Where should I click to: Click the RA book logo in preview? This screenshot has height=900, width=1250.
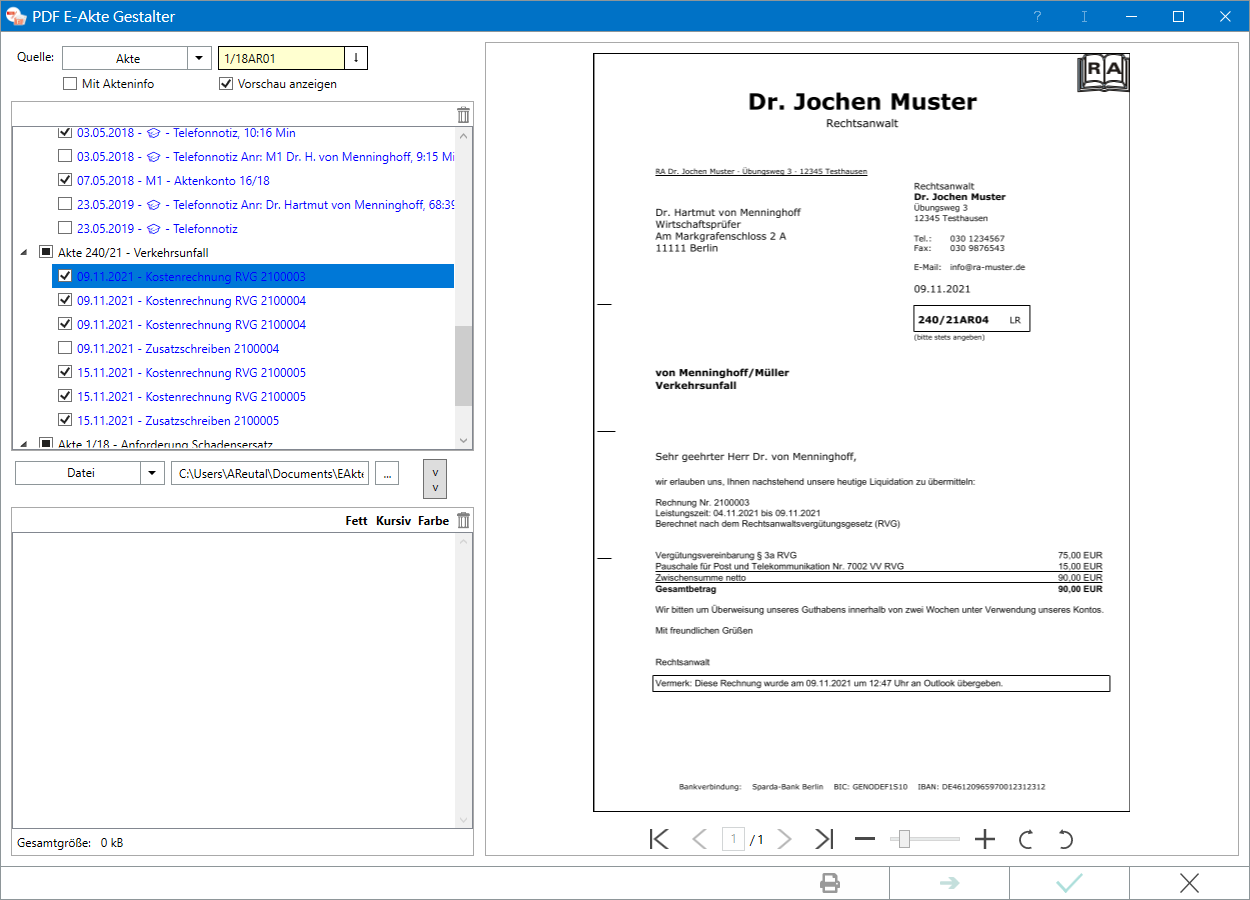(1102, 73)
